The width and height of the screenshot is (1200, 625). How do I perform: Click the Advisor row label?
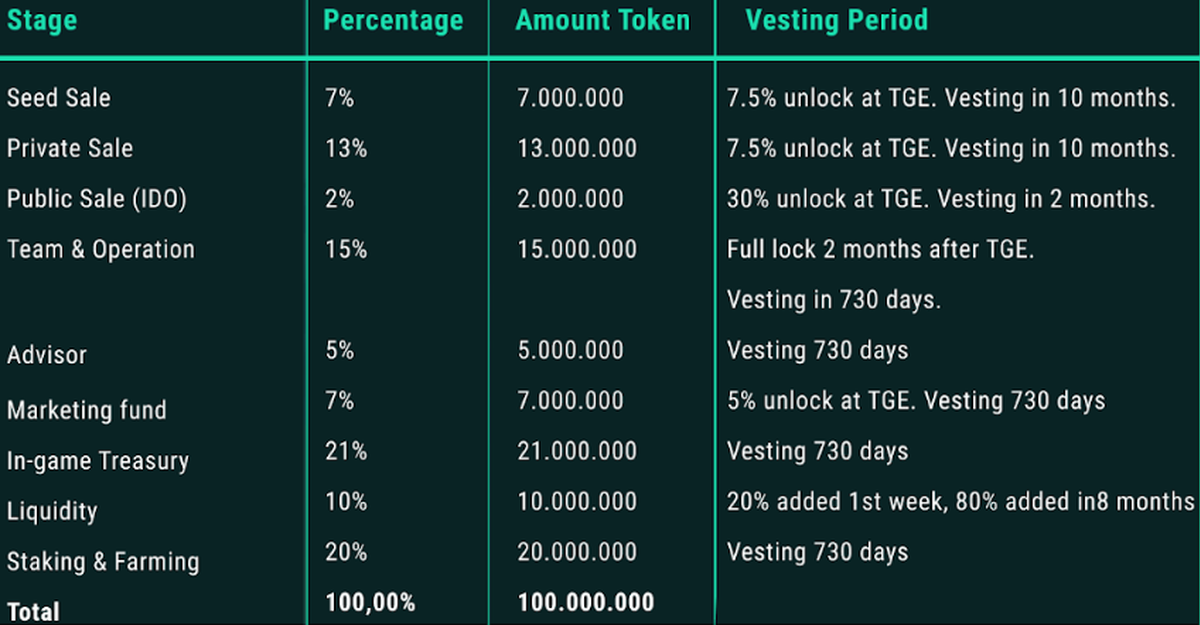(x=47, y=355)
